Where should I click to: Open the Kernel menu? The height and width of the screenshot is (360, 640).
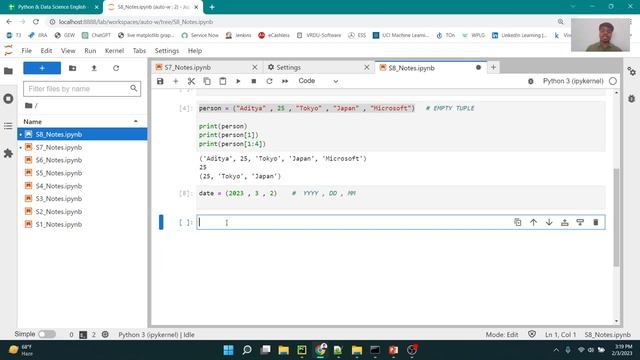pos(114,51)
